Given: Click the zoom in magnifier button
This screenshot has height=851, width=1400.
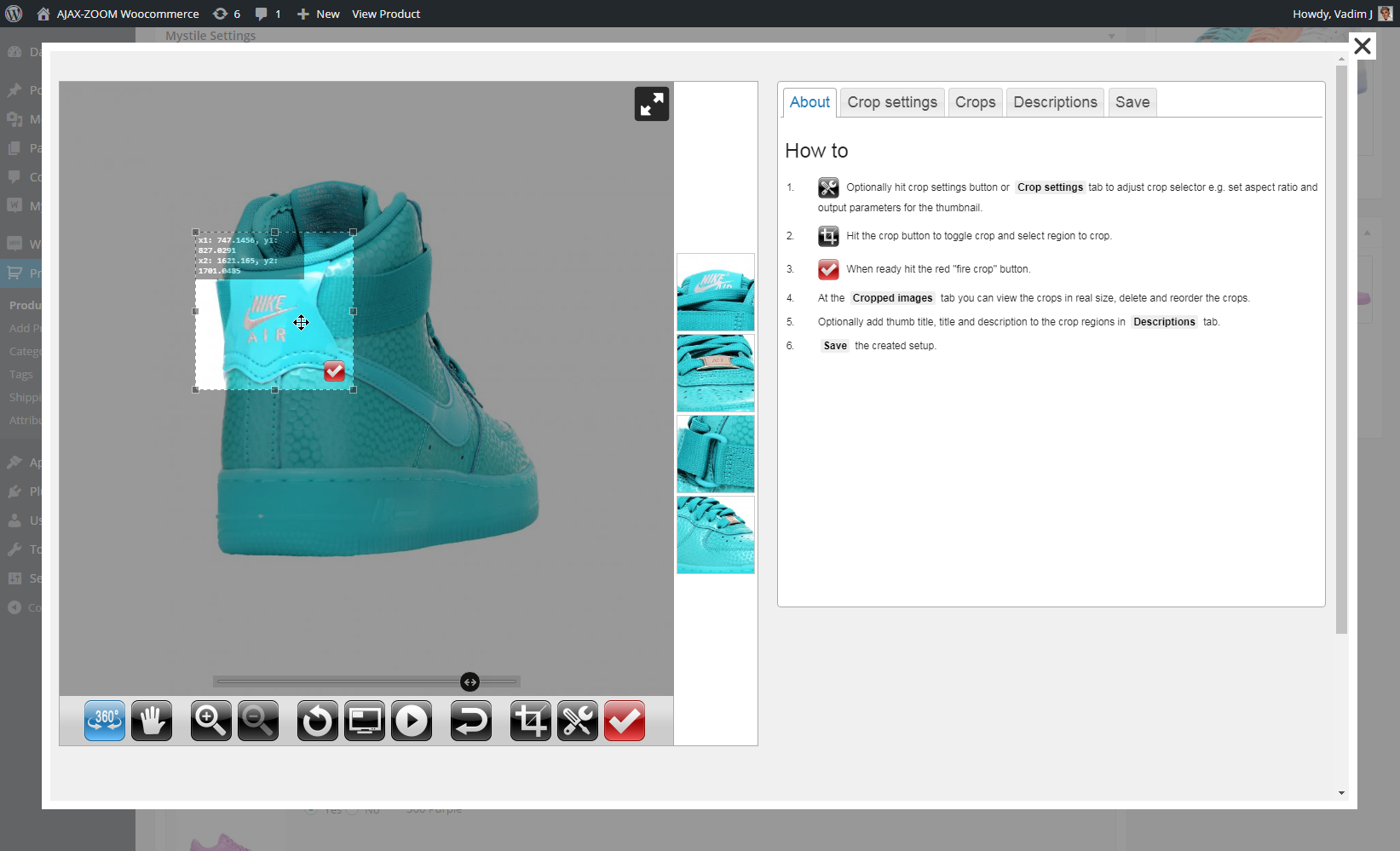Looking at the screenshot, I should pos(211,721).
